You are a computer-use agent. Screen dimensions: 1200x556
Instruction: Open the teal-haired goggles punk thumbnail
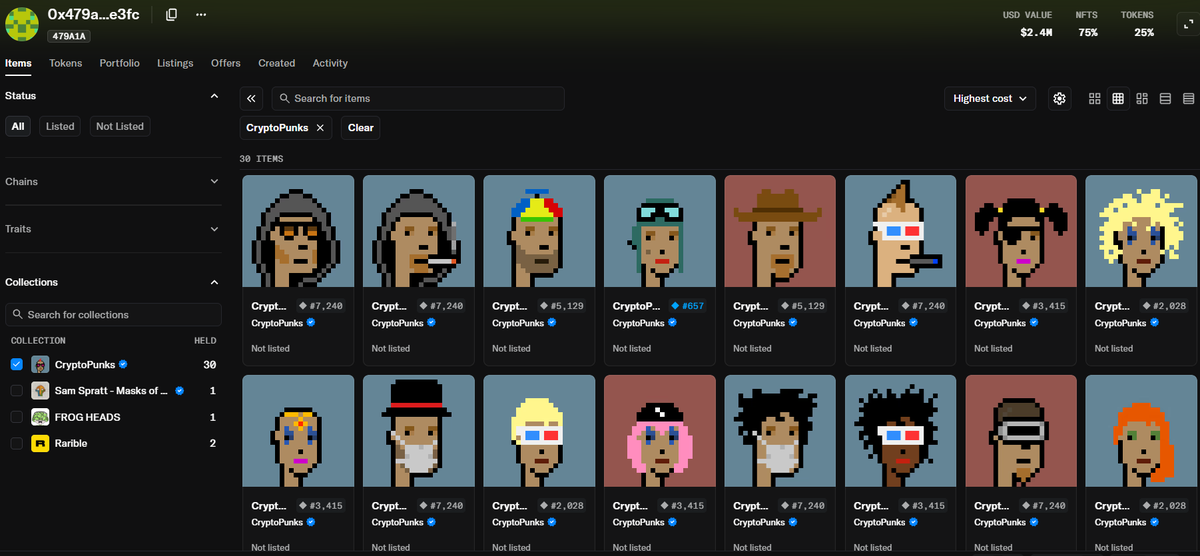point(660,232)
